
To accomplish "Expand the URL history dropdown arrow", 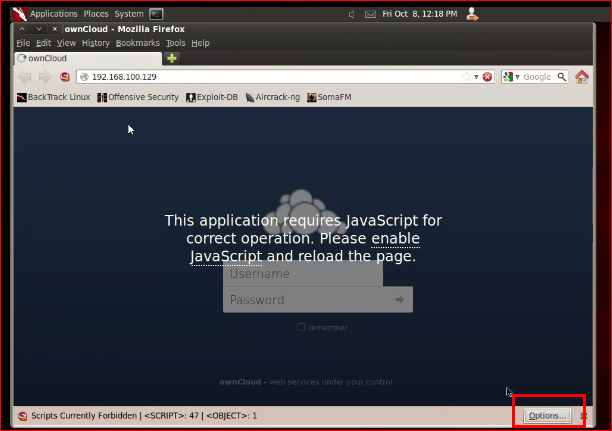I will 476,77.
